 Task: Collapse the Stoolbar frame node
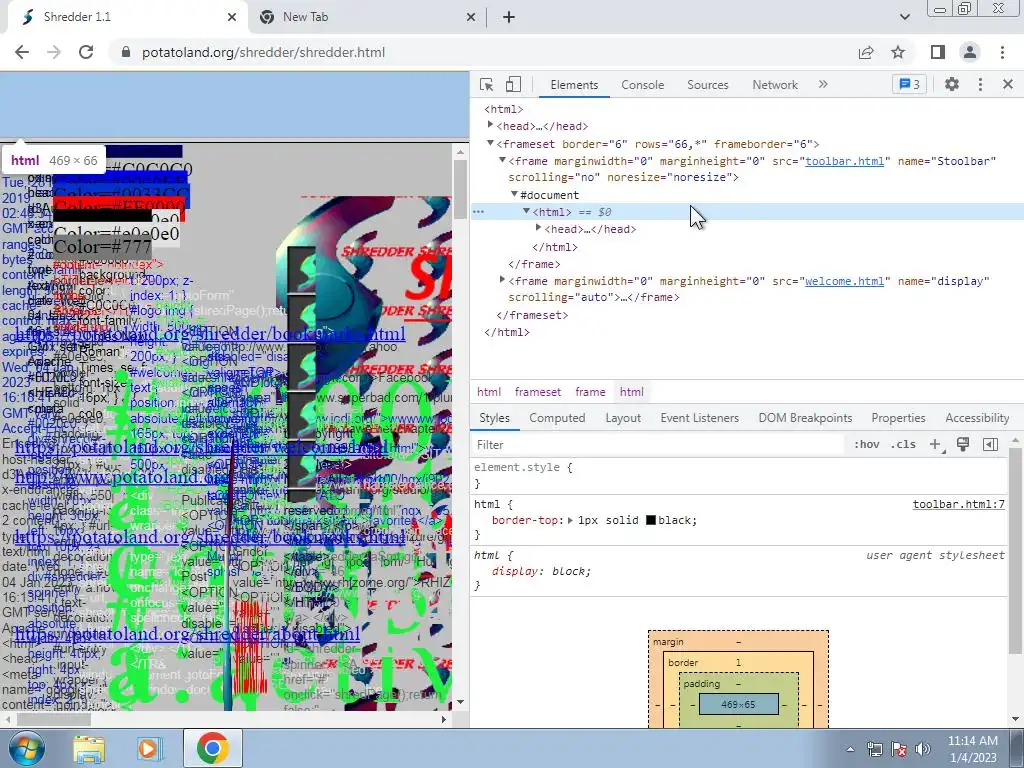point(502,160)
